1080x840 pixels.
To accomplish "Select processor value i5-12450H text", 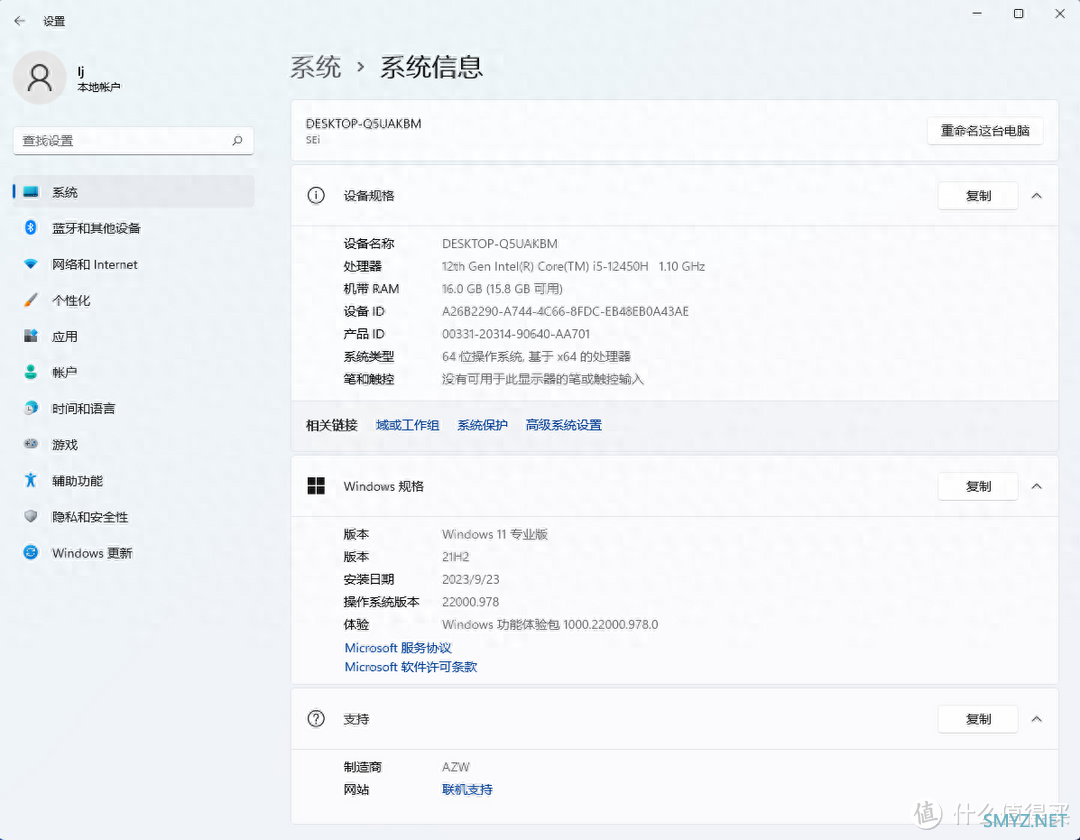I will pos(573,266).
